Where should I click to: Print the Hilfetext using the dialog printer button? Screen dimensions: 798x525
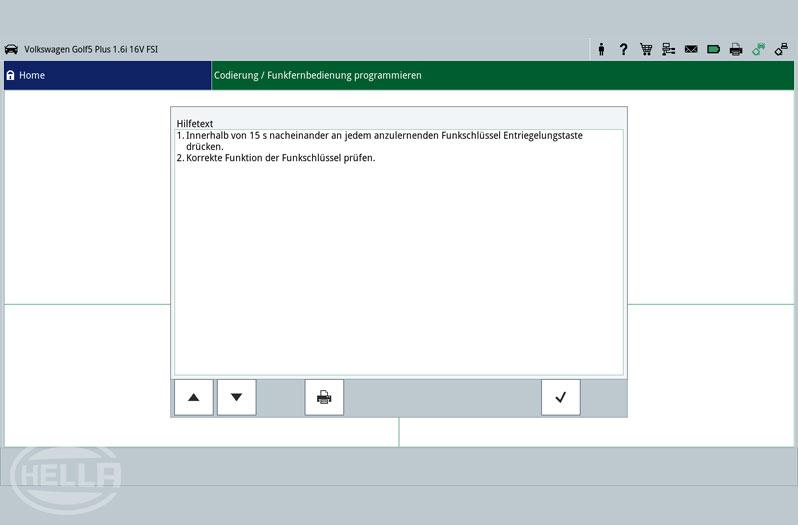(x=324, y=397)
